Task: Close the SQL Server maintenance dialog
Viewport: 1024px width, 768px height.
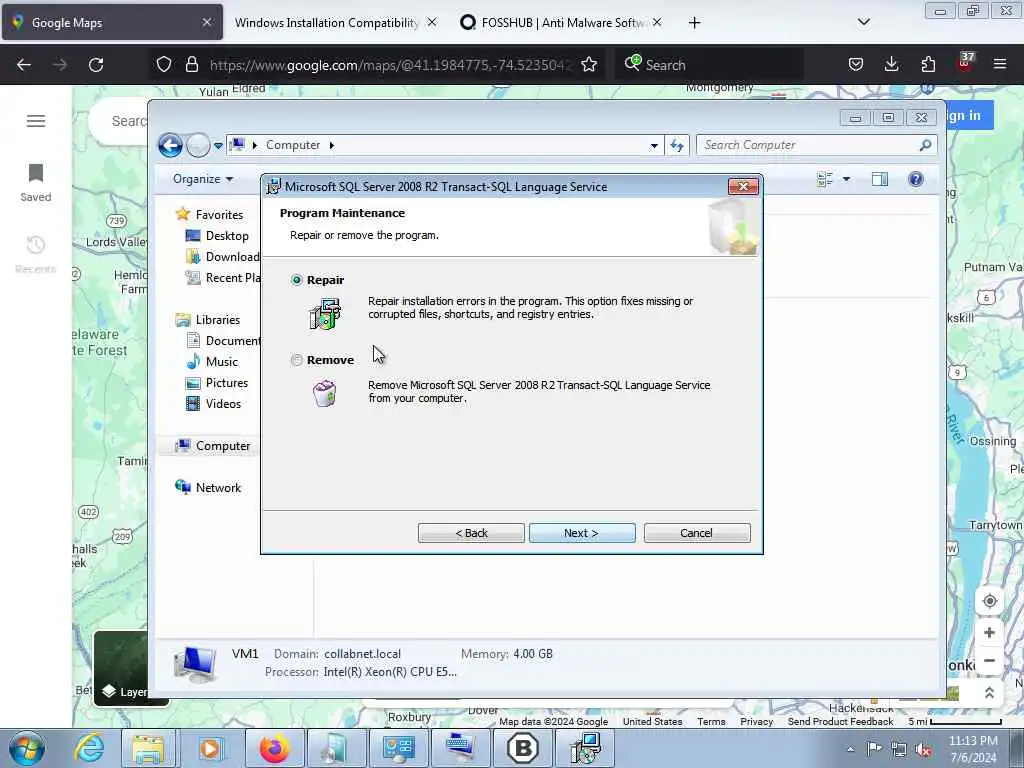Action: click(x=743, y=187)
